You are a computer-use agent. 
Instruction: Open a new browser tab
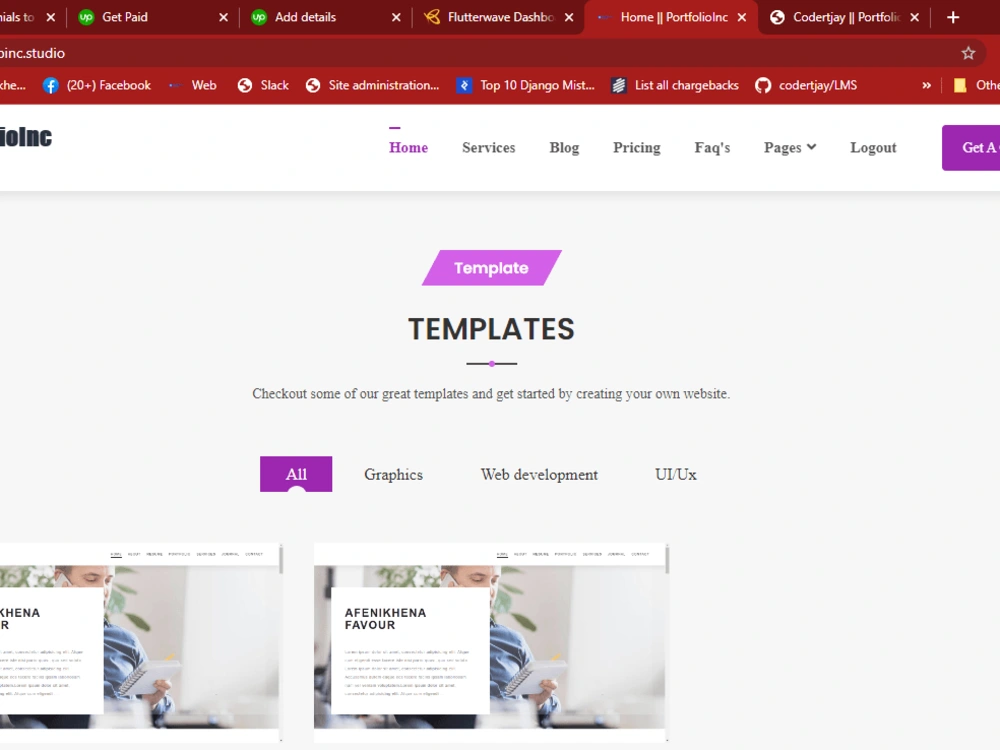click(x=953, y=17)
